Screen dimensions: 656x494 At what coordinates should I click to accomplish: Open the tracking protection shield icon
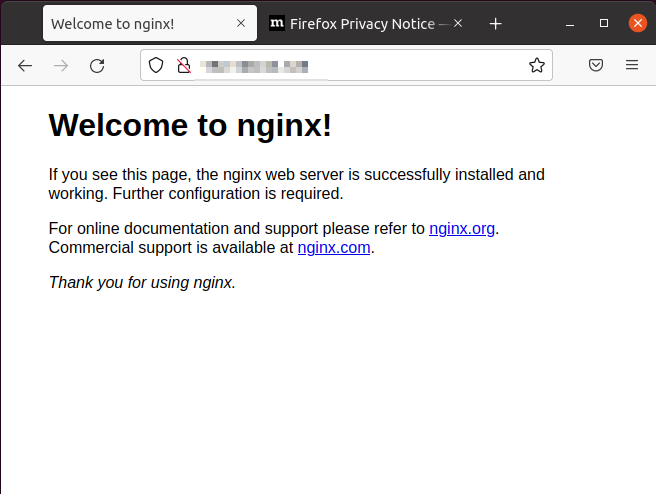pyautogui.click(x=156, y=65)
